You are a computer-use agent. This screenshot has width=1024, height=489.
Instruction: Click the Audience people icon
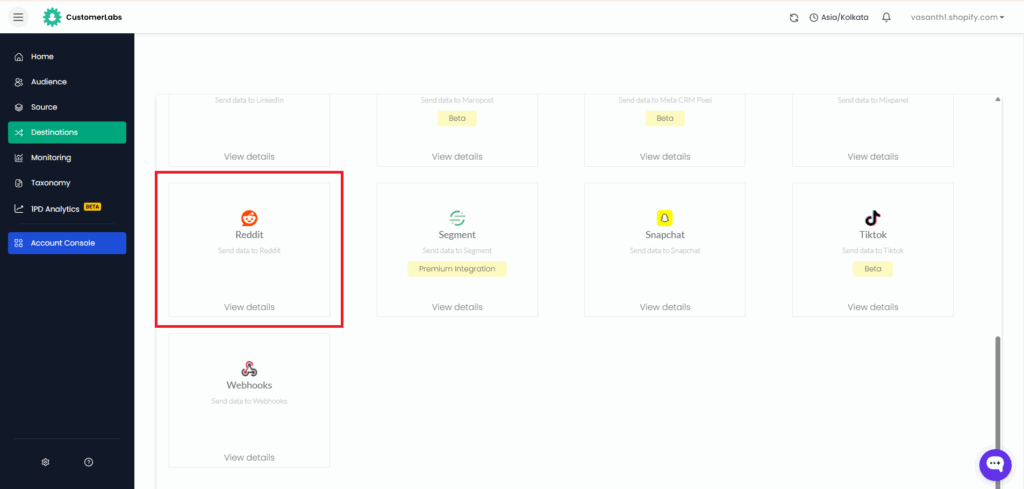point(19,82)
